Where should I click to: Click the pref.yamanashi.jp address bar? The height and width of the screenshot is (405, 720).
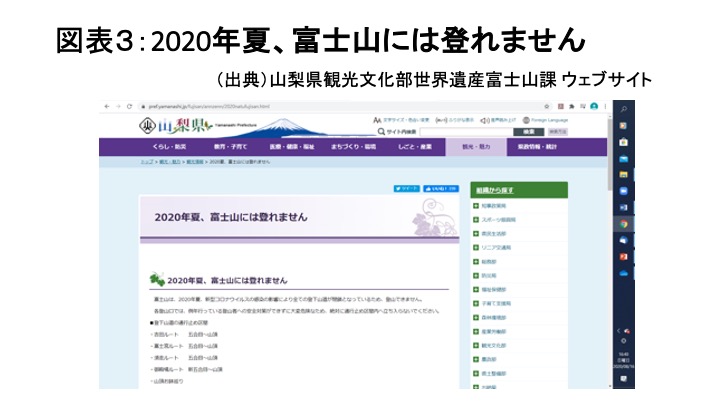click(x=340, y=106)
